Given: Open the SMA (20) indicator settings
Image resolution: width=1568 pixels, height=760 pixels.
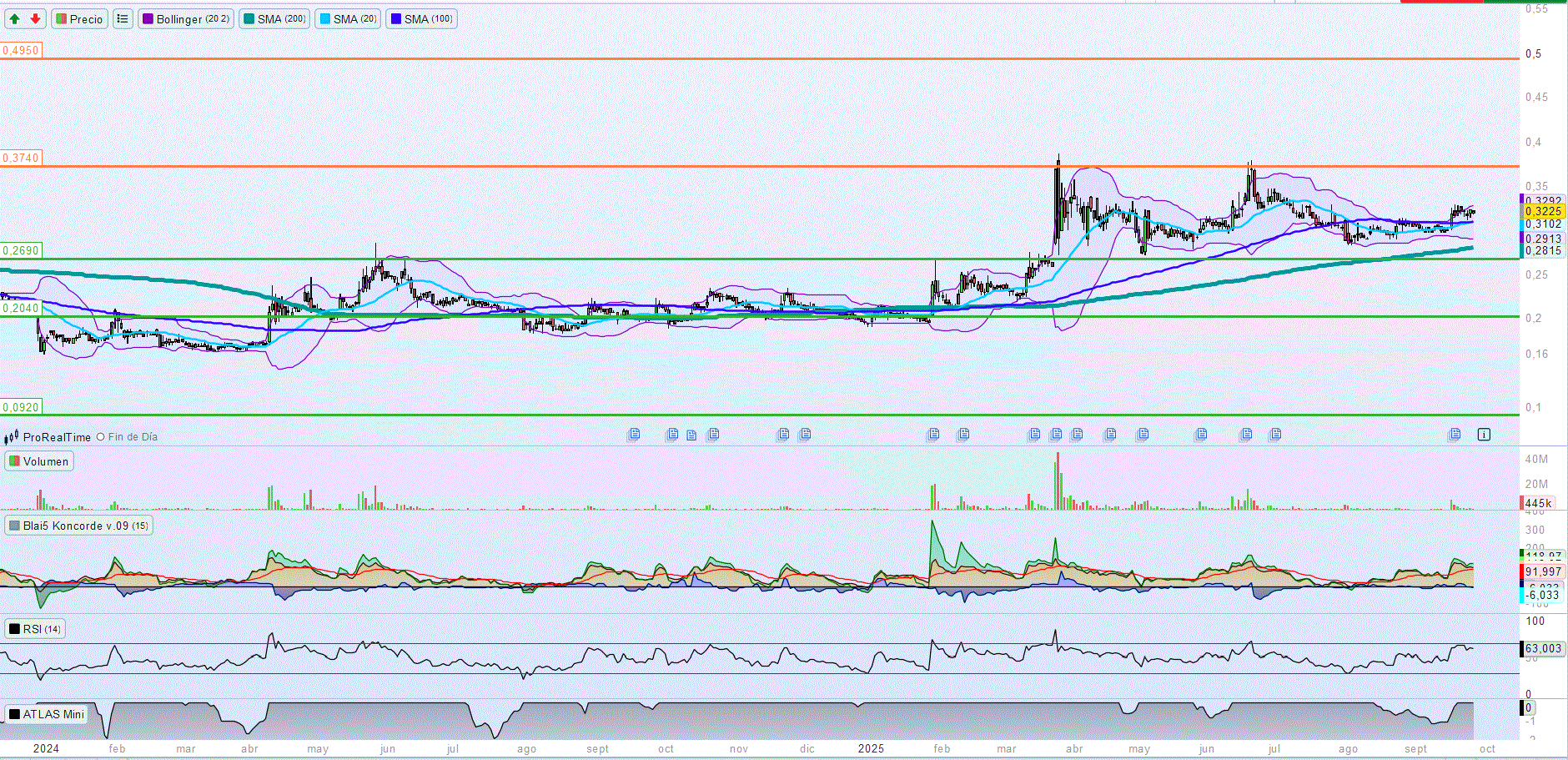Looking at the screenshot, I should [x=348, y=18].
